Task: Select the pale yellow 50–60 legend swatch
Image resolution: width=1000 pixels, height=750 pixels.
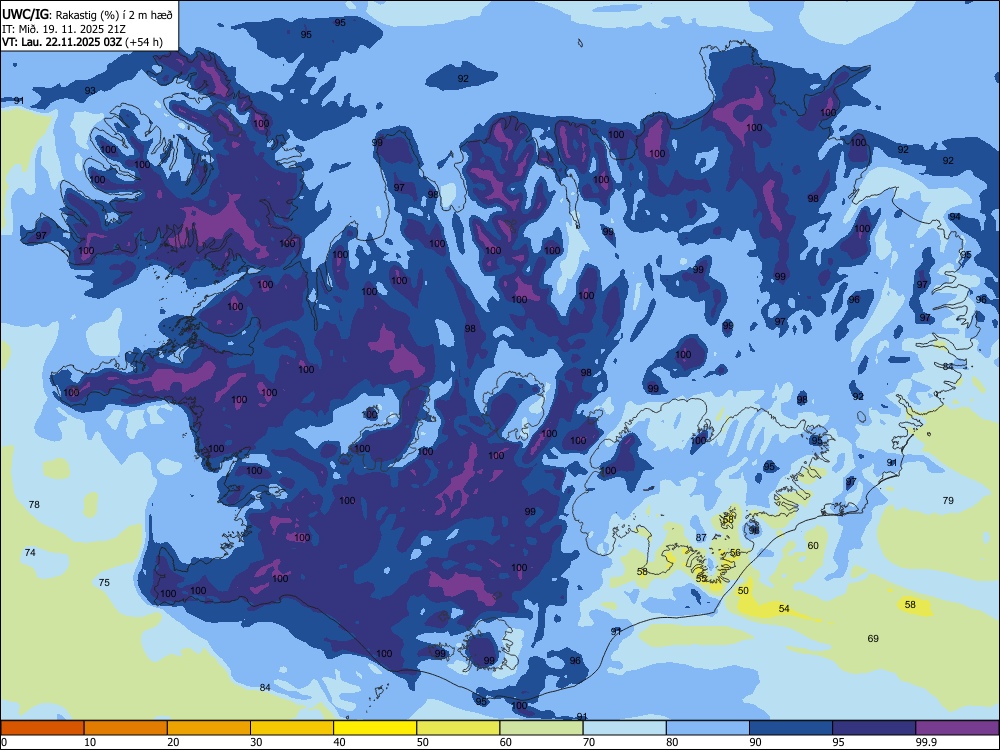Action: 458,728
